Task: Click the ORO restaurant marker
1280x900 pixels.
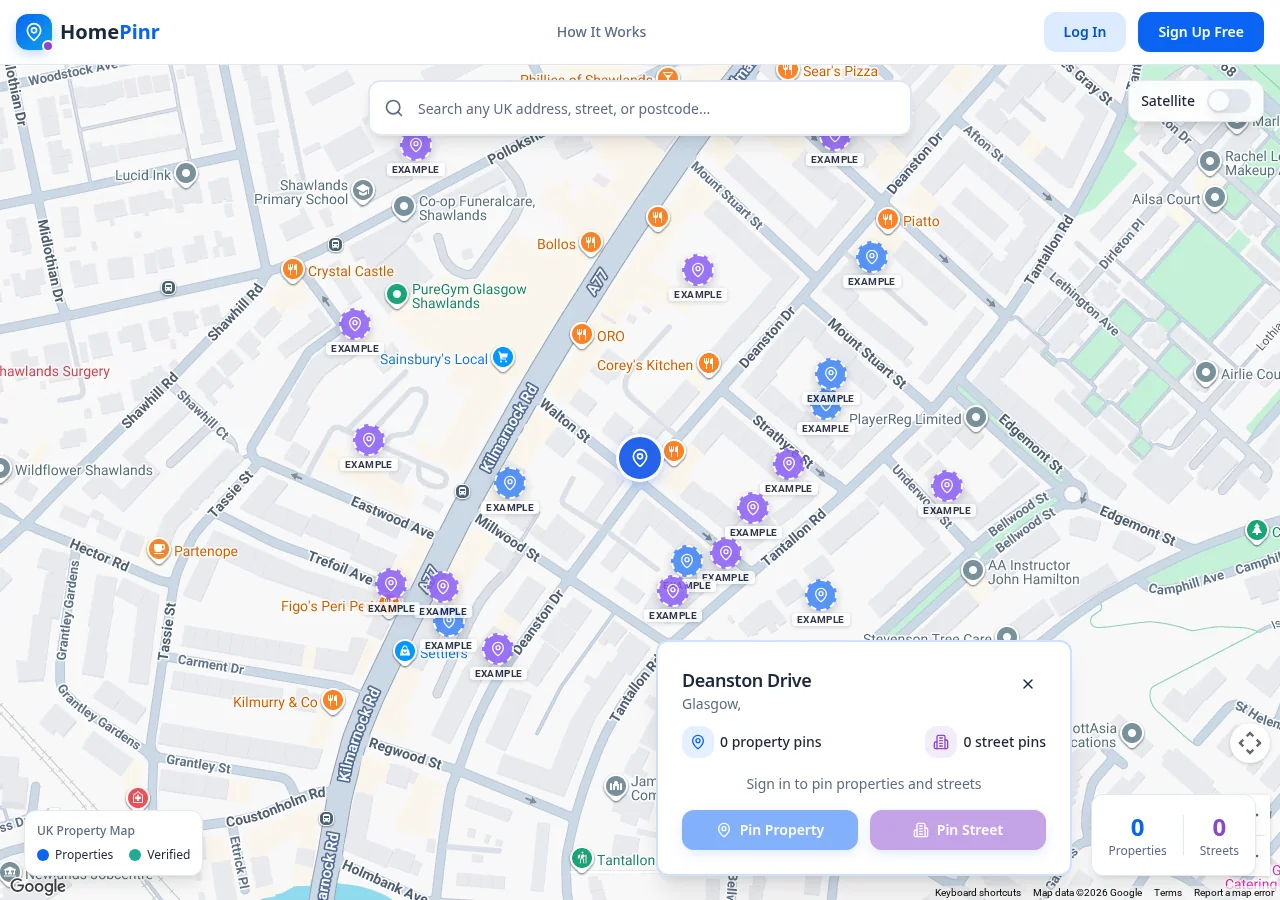Action: click(581, 334)
